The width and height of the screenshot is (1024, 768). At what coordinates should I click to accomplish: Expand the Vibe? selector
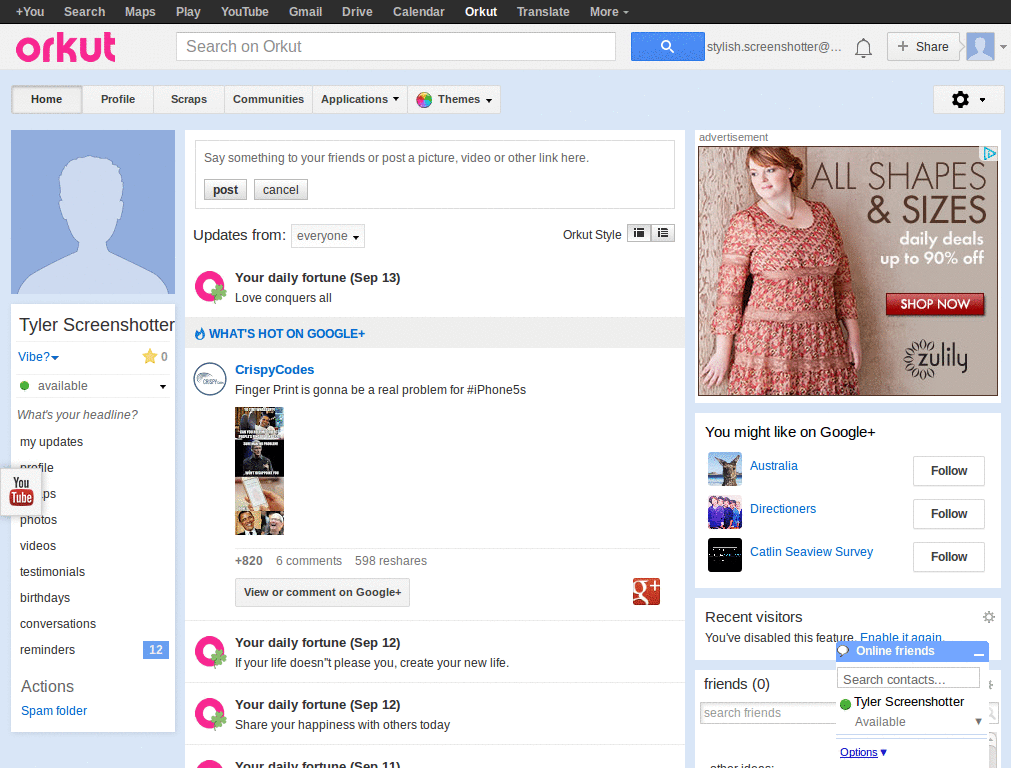click(39, 357)
